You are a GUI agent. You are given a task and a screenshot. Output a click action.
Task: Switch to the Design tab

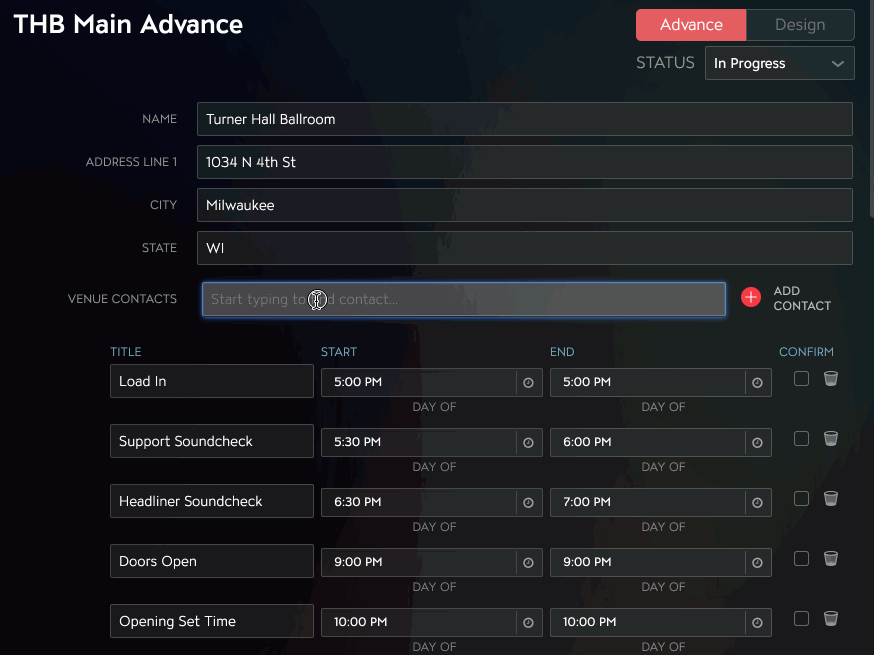tap(800, 25)
